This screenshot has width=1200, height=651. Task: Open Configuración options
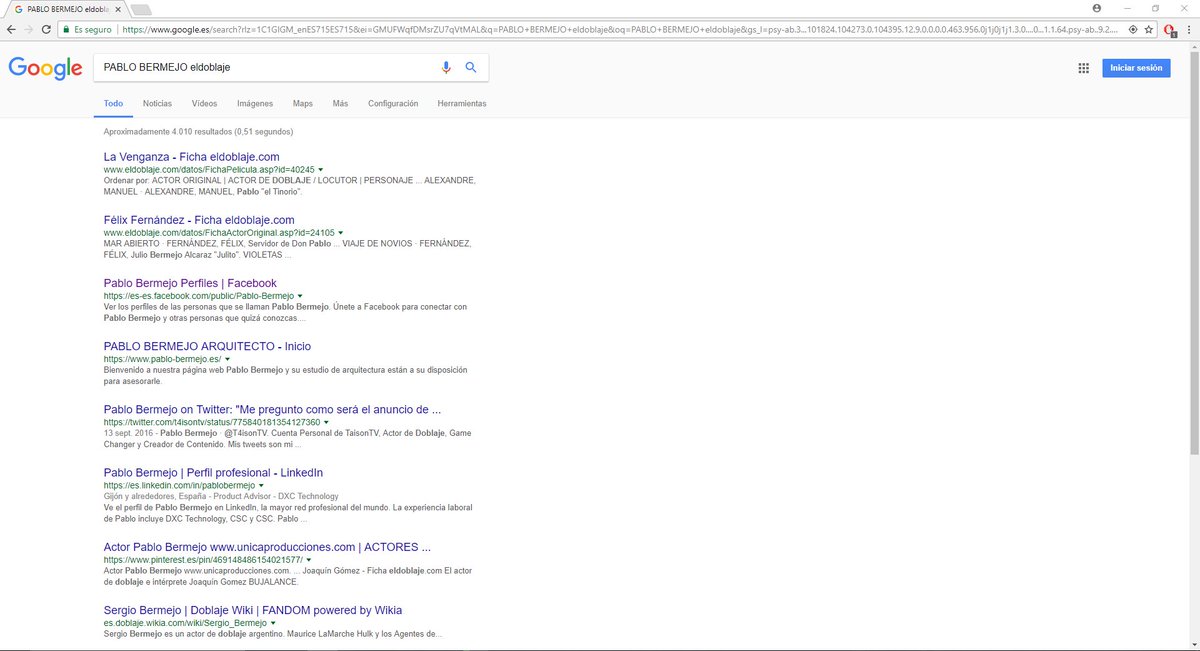click(393, 104)
